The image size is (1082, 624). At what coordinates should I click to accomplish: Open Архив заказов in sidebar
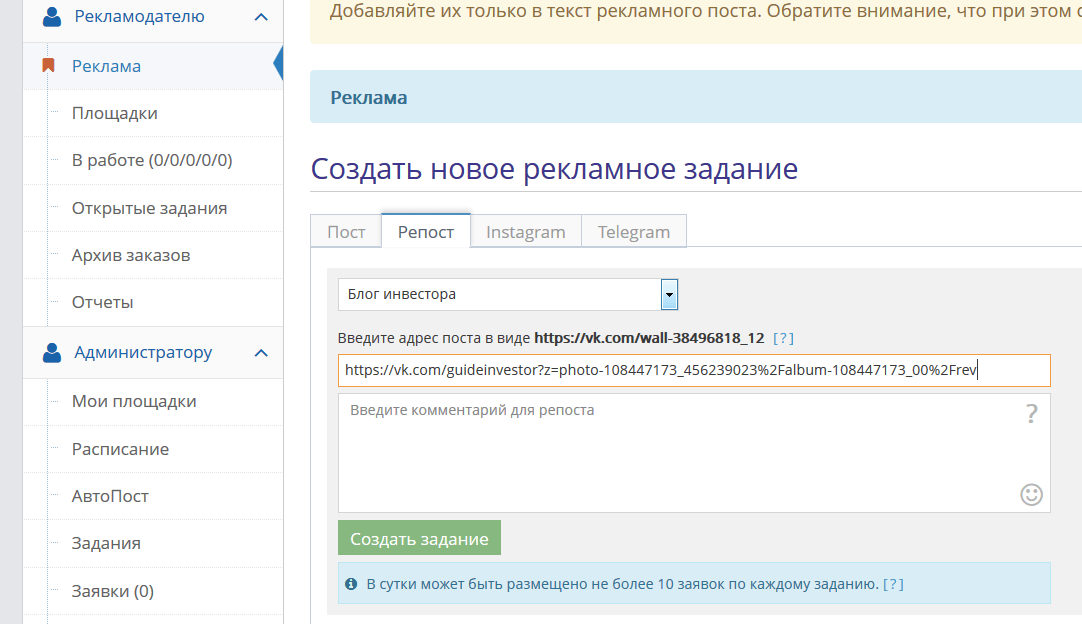tap(131, 255)
